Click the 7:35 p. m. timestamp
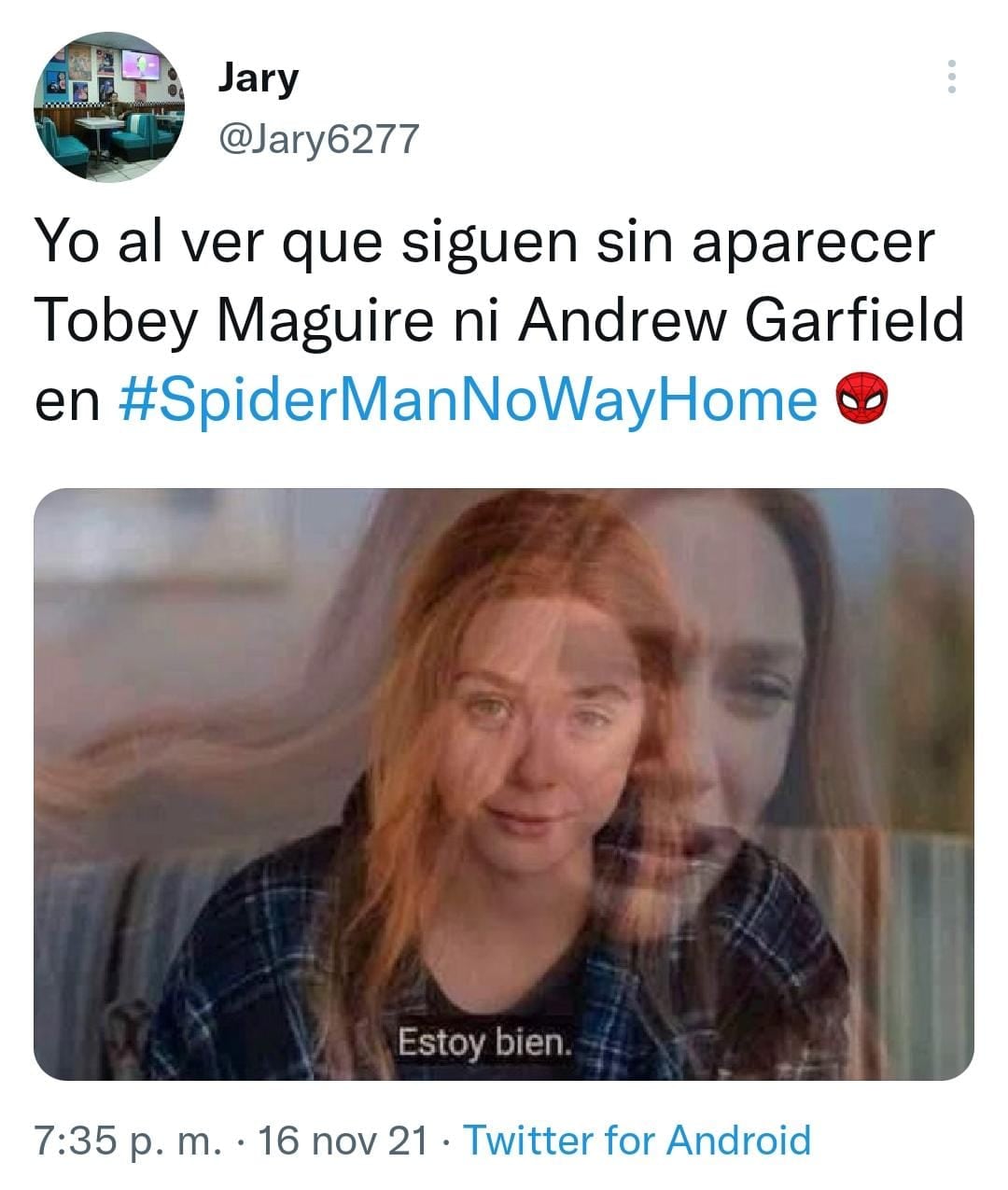Screen dimensions: 1008x1190 click(127, 1140)
